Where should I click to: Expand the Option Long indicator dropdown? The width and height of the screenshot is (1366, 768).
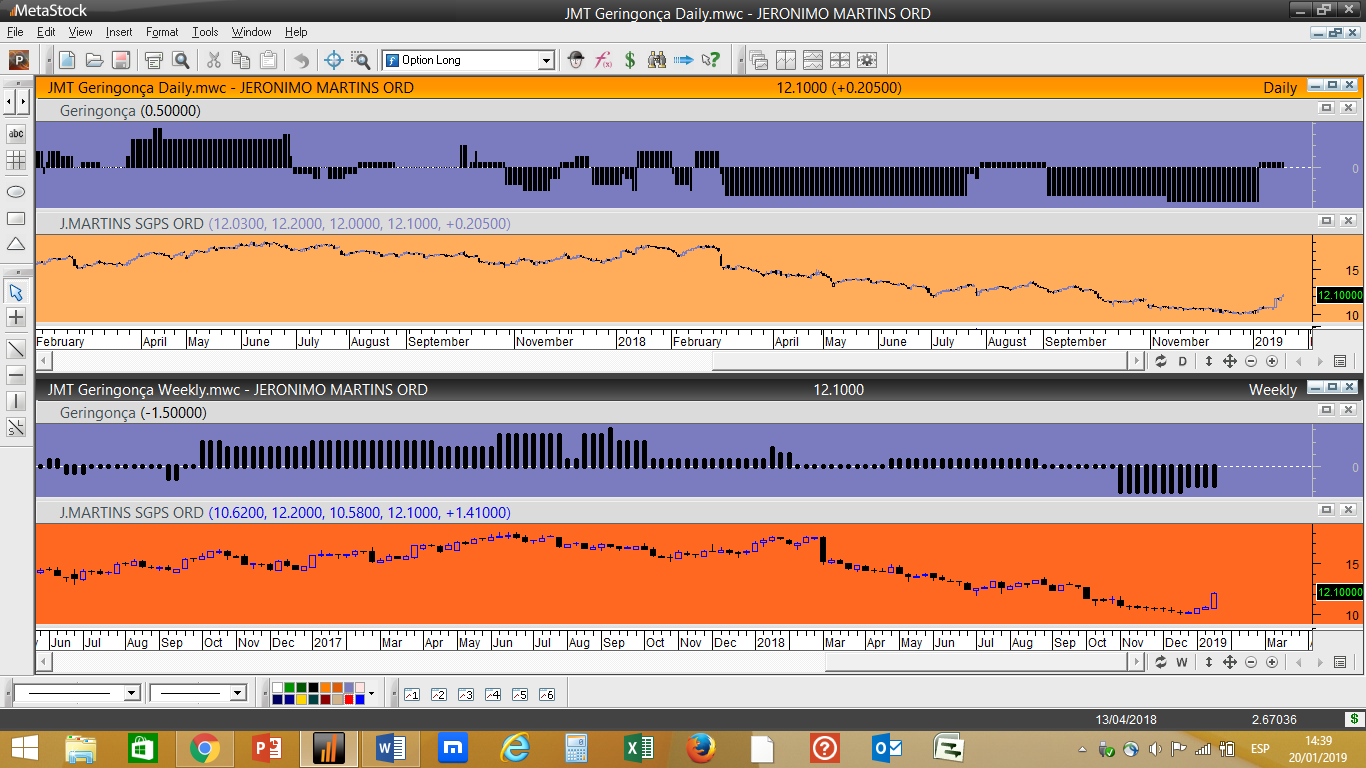[x=546, y=61]
